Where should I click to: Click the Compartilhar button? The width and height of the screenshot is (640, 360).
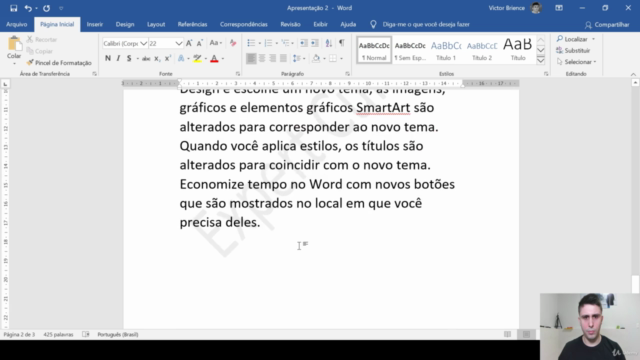click(607, 25)
